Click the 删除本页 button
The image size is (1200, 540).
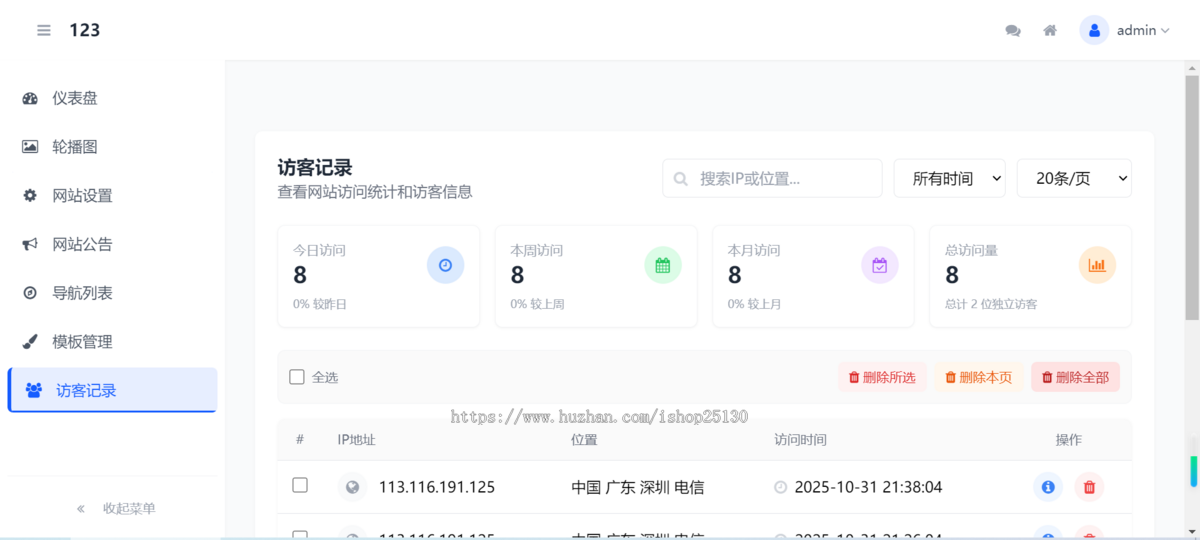(979, 377)
